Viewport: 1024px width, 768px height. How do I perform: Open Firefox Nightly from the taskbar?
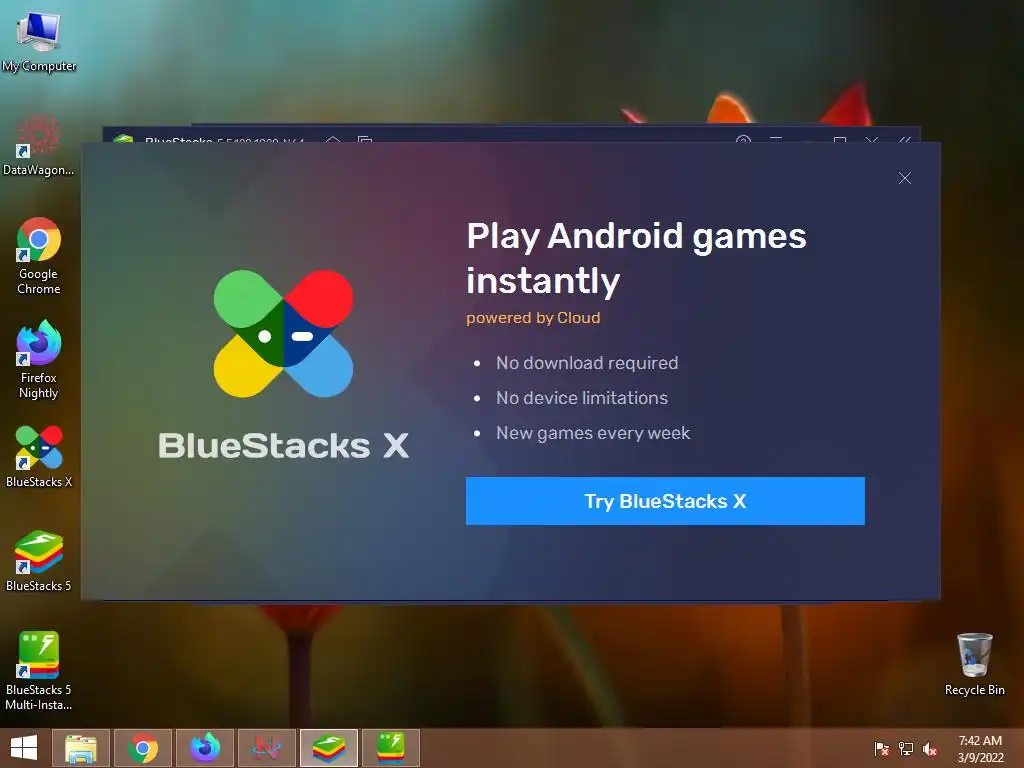[205, 748]
